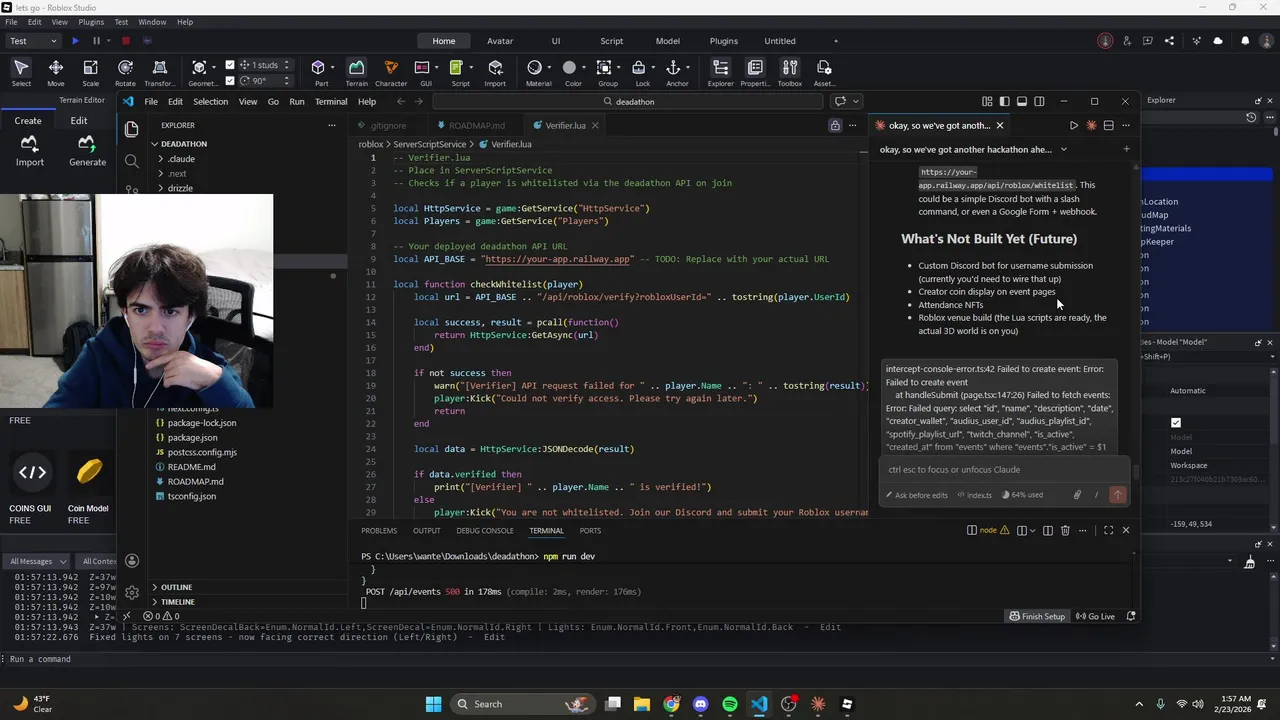Screen dimensions: 1280x720
Task: Click Finish Setup in the status bar
Action: coord(1037,616)
